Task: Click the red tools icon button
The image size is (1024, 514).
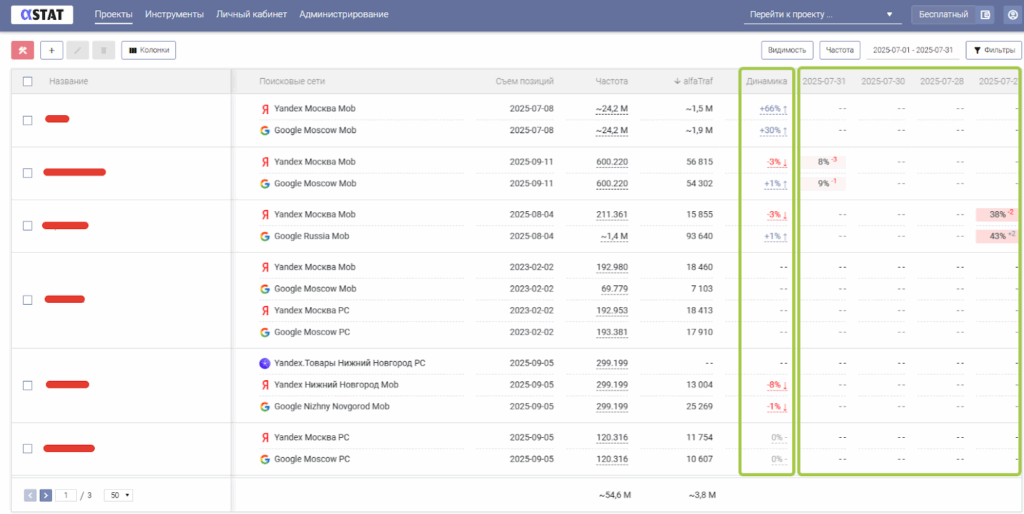Action: [22, 50]
